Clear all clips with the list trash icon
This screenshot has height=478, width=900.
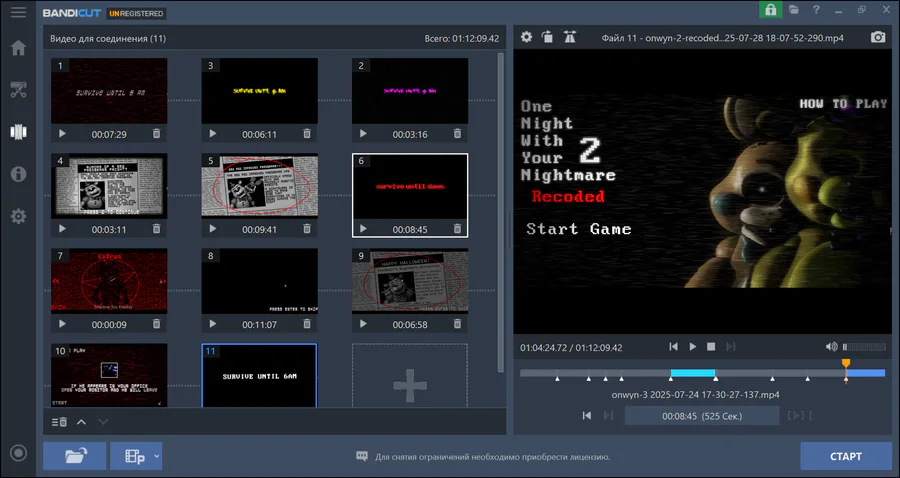59,422
